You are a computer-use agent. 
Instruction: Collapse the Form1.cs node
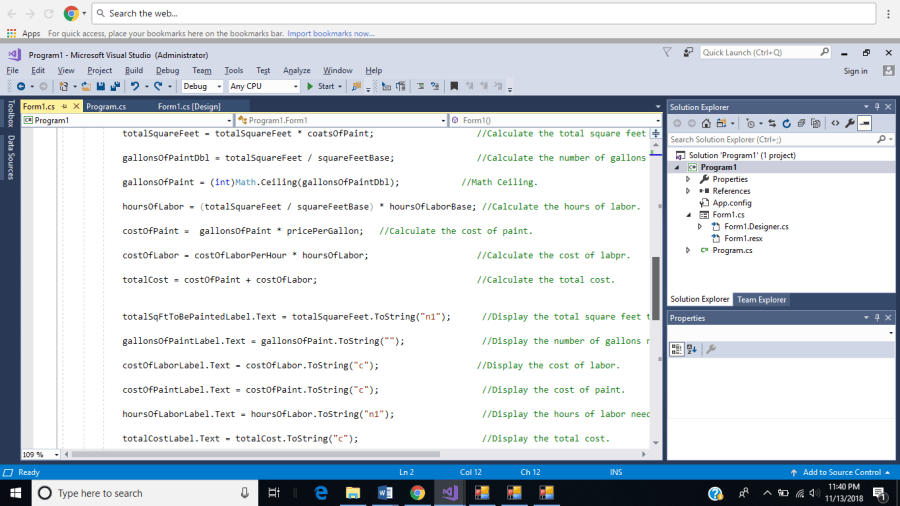pos(688,215)
